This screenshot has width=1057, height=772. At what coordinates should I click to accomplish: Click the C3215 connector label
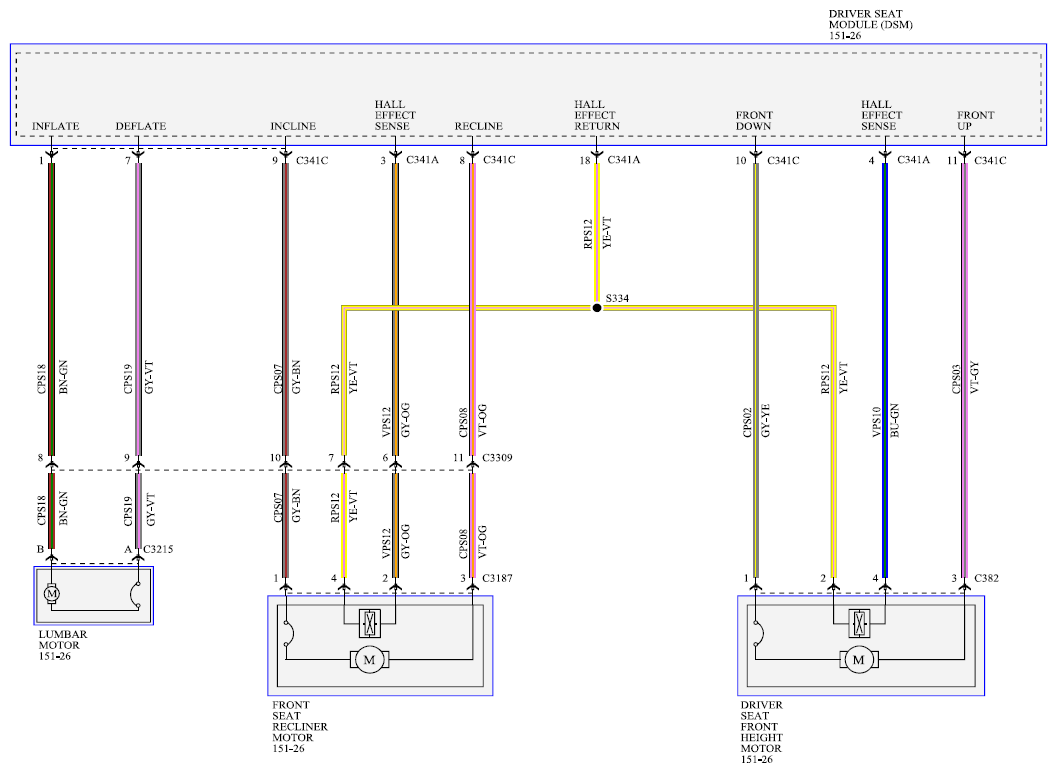pos(158,550)
